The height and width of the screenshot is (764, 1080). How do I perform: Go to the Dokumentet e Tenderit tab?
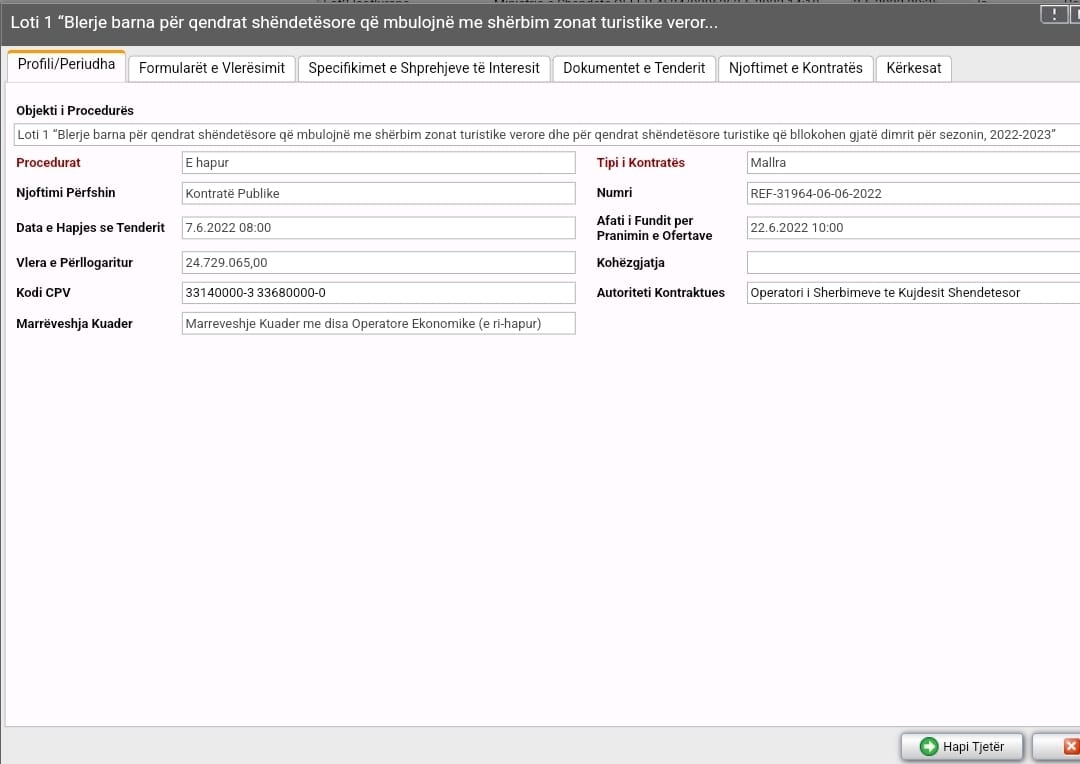[634, 68]
